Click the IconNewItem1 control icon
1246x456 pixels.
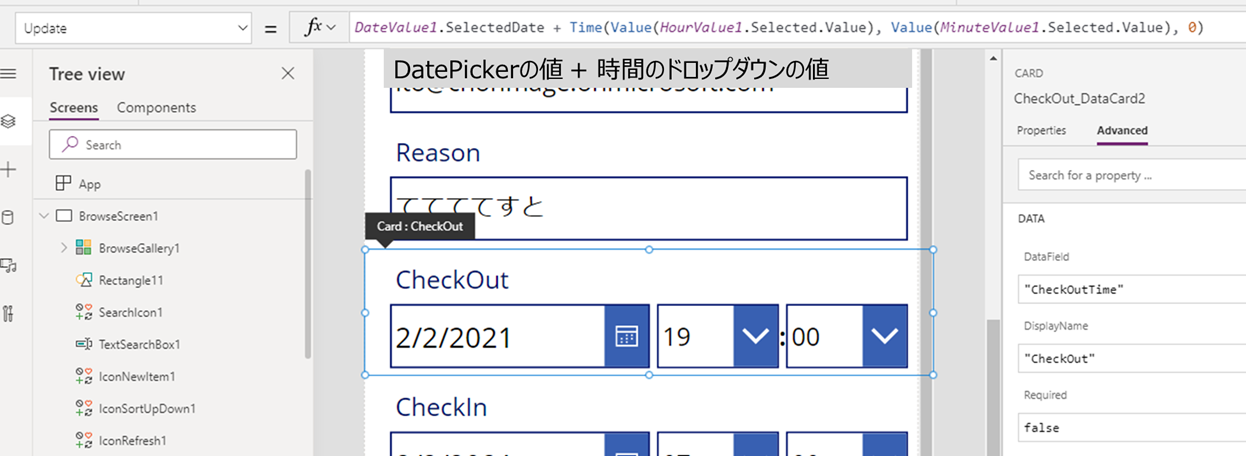tap(84, 376)
